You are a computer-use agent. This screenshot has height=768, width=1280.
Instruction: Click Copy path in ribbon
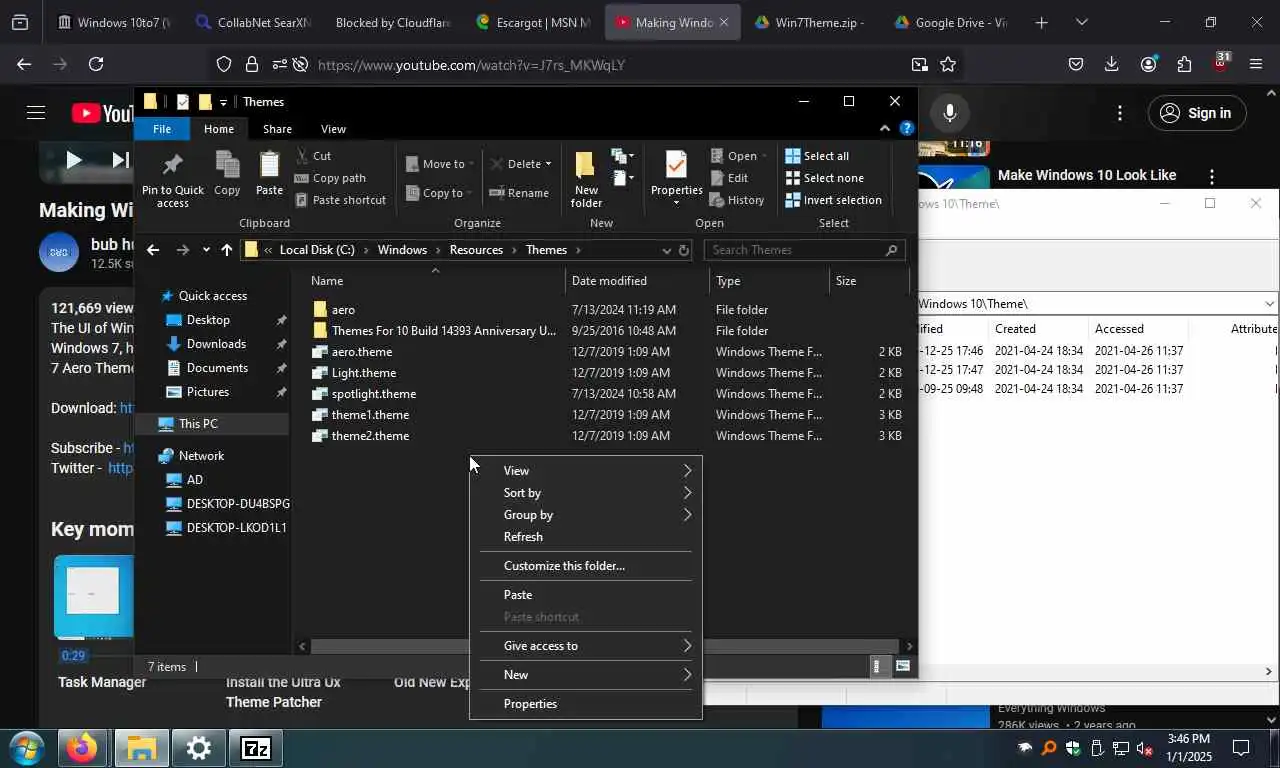click(330, 178)
